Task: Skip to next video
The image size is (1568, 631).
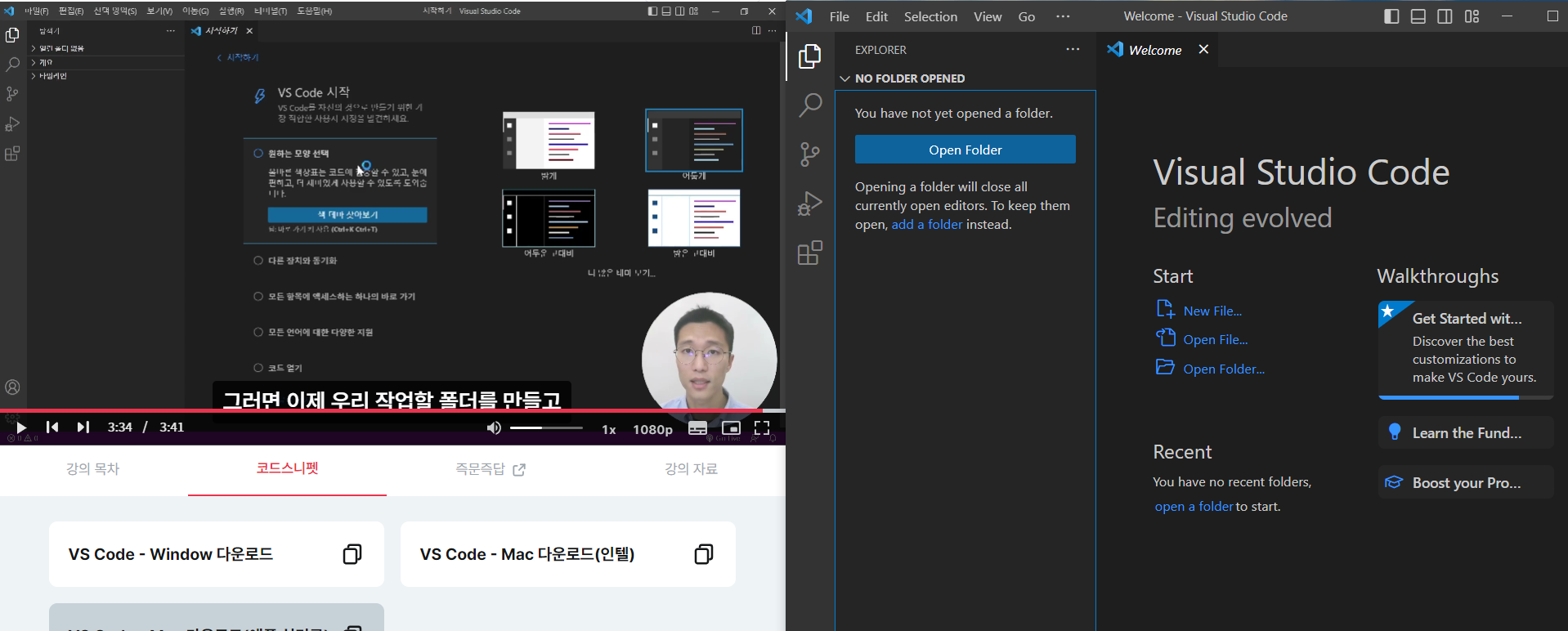Action: tap(83, 427)
